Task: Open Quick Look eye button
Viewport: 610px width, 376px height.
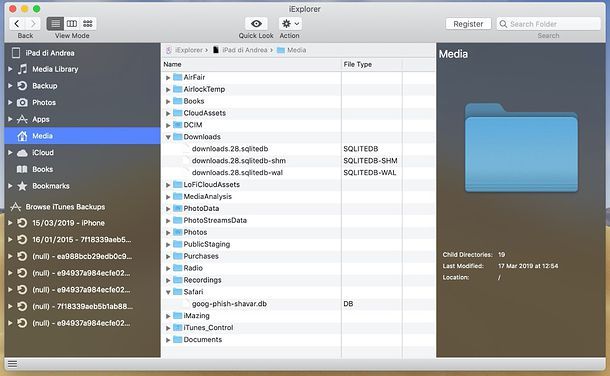Action: coord(256,24)
